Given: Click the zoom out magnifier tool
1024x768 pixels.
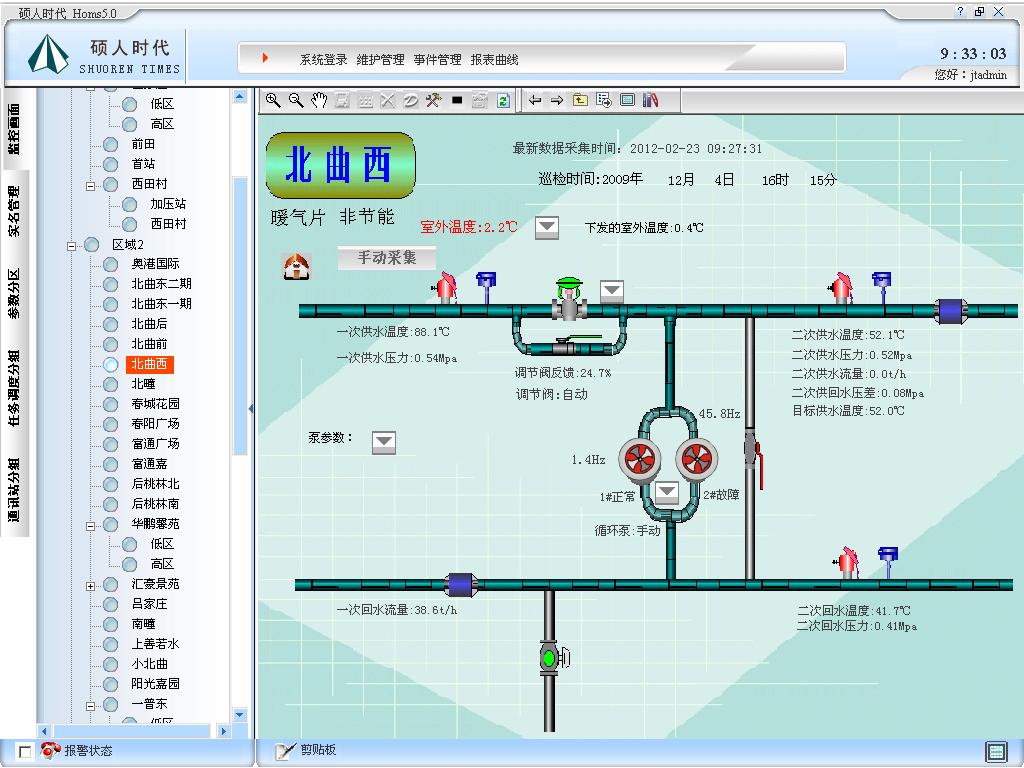Looking at the screenshot, I should pos(296,100).
